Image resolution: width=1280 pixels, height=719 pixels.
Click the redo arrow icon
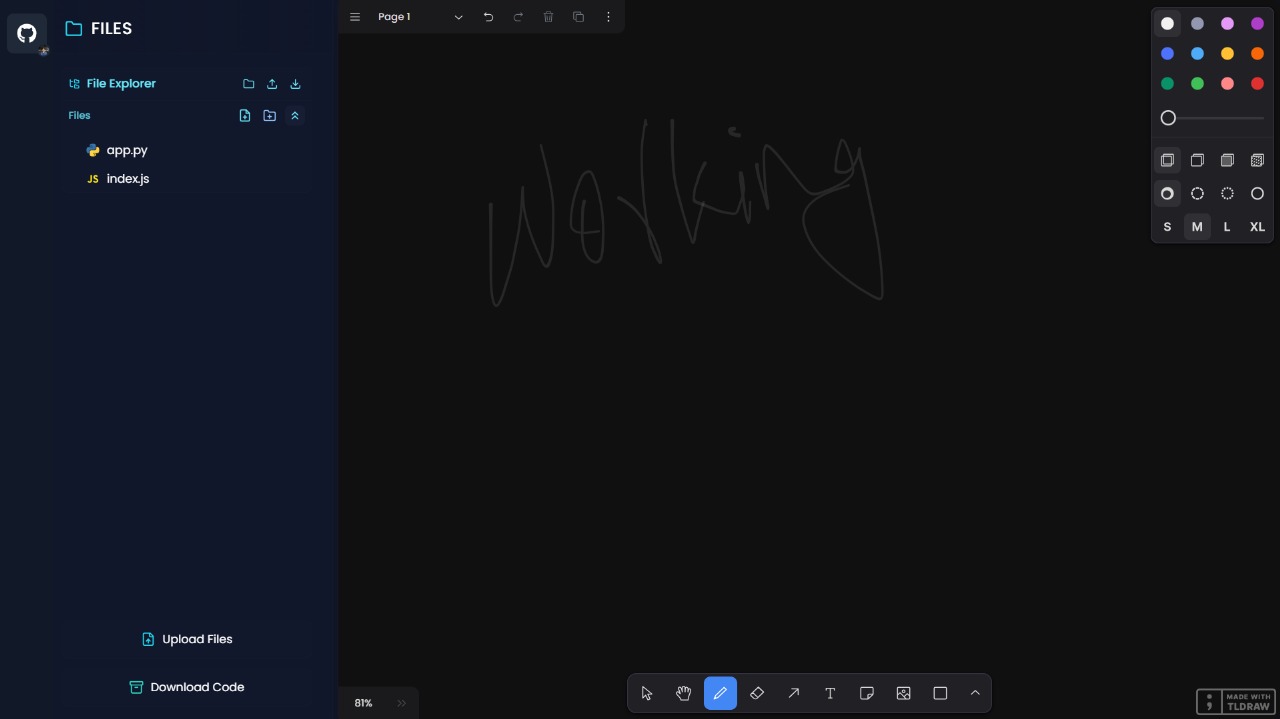[x=518, y=17]
